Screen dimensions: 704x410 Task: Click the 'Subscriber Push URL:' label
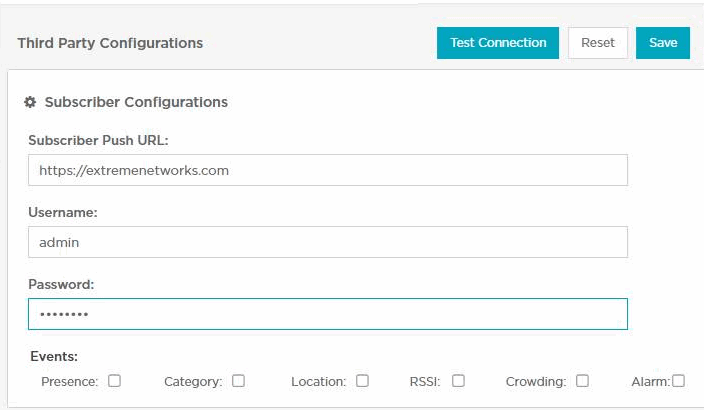pyautogui.click(x=98, y=140)
